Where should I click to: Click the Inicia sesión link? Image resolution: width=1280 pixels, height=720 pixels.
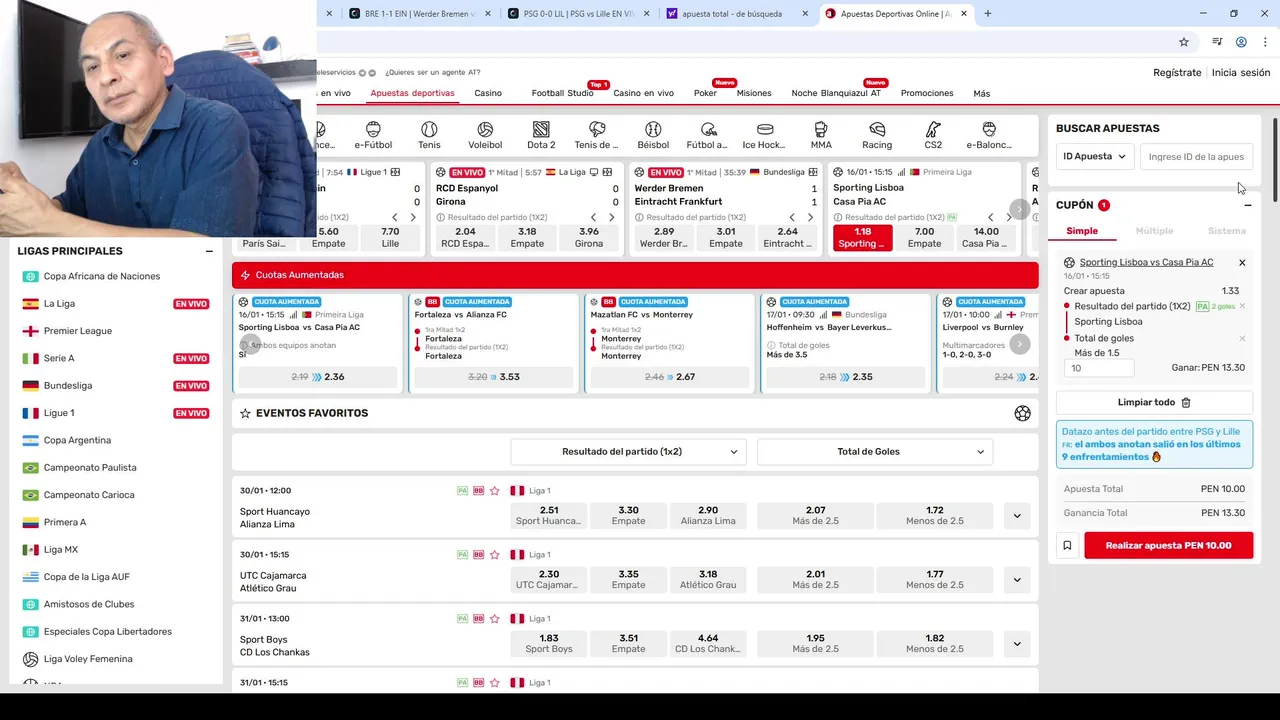pyautogui.click(x=1241, y=72)
